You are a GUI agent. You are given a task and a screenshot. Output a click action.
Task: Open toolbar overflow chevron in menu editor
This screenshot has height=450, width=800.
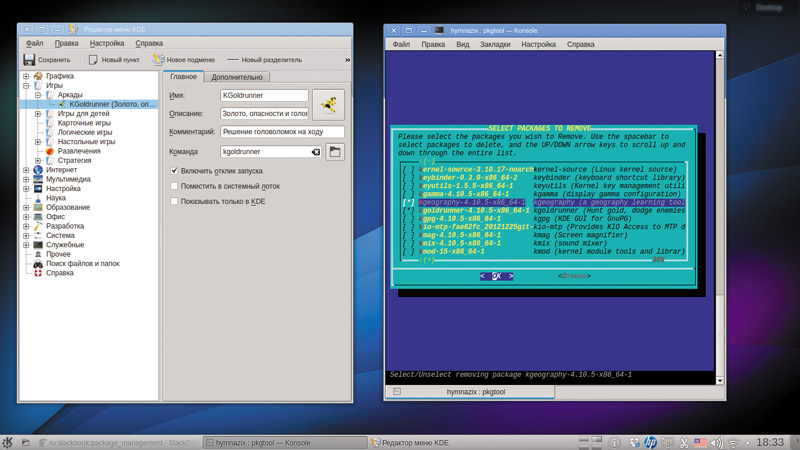pyautogui.click(x=347, y=60)
